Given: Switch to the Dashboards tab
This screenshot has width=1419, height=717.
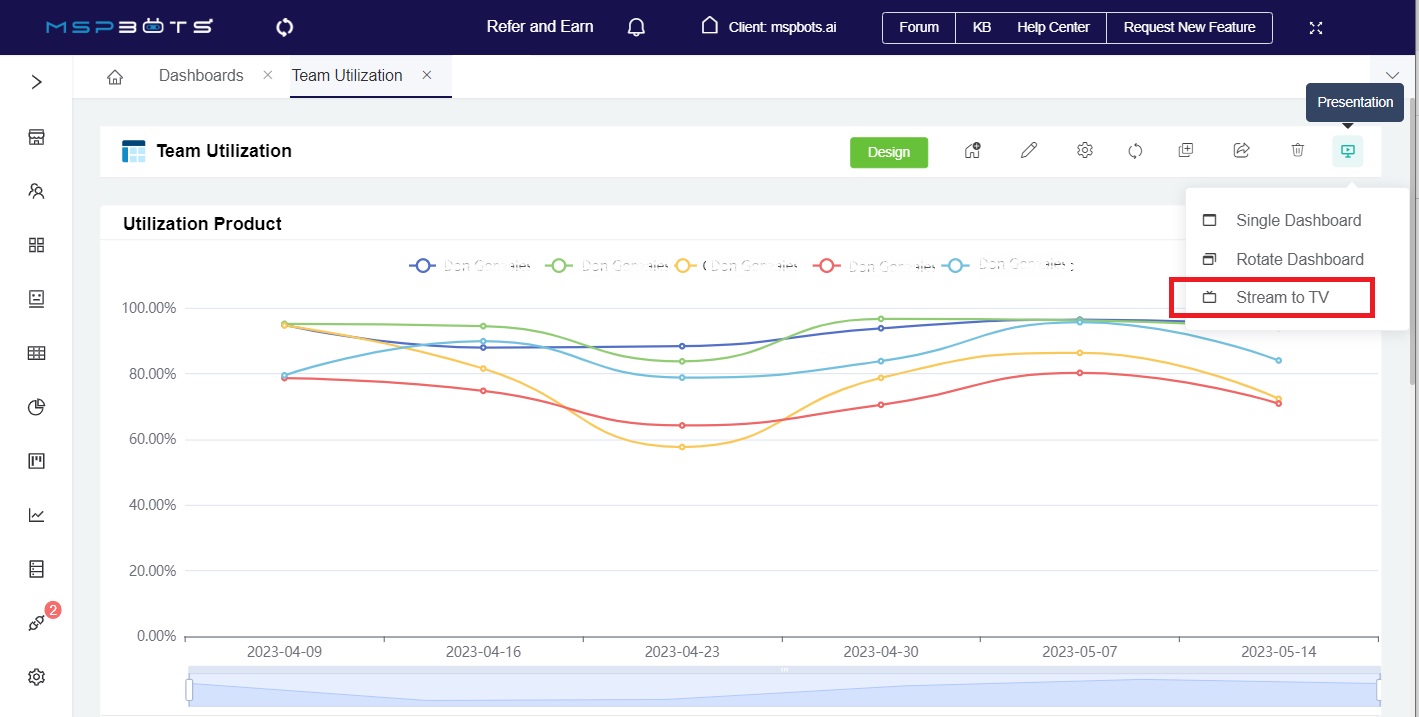Looking at the screenshot, I should 201,76.
